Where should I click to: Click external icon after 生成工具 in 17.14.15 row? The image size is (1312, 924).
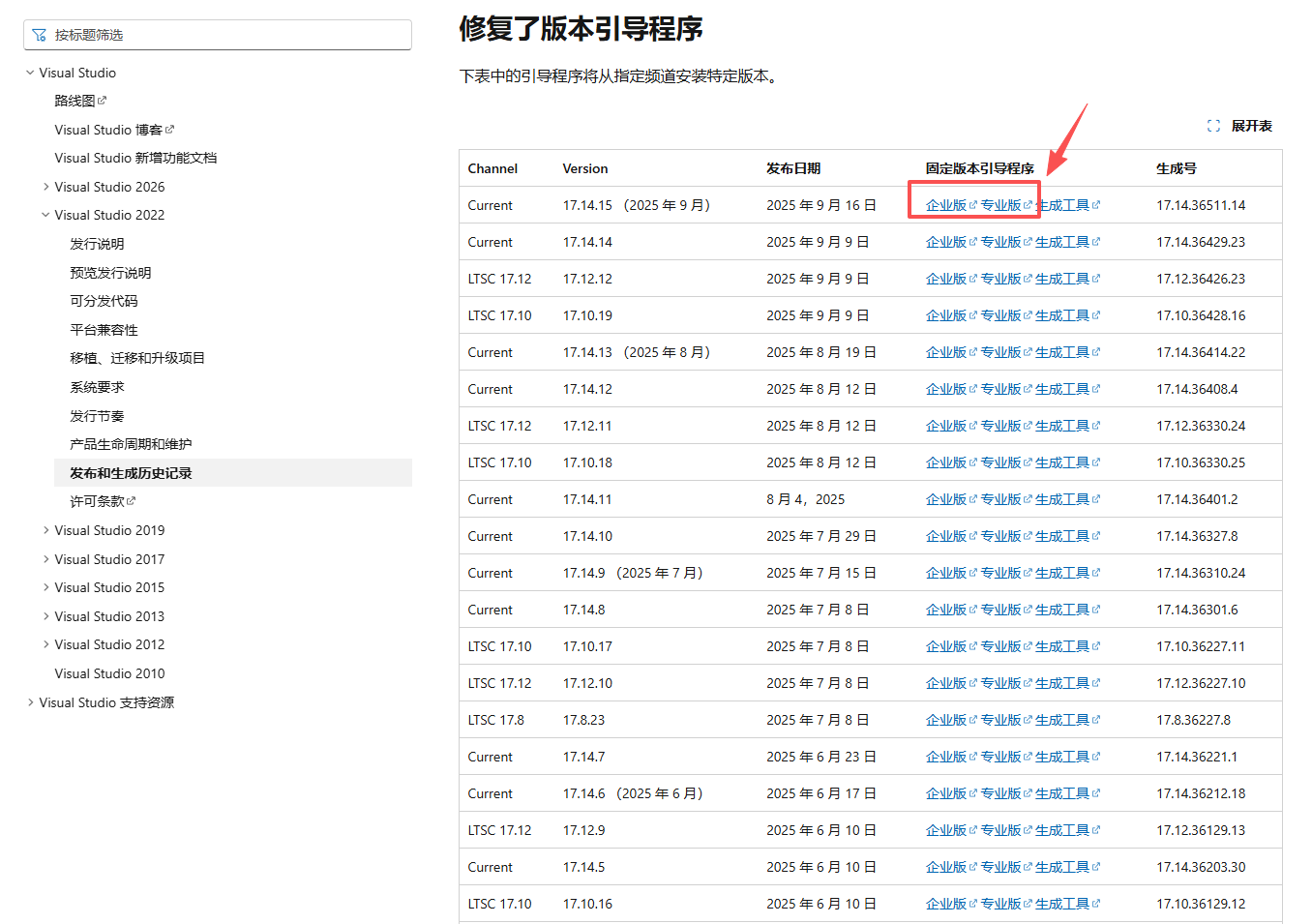pos(1096,205)
